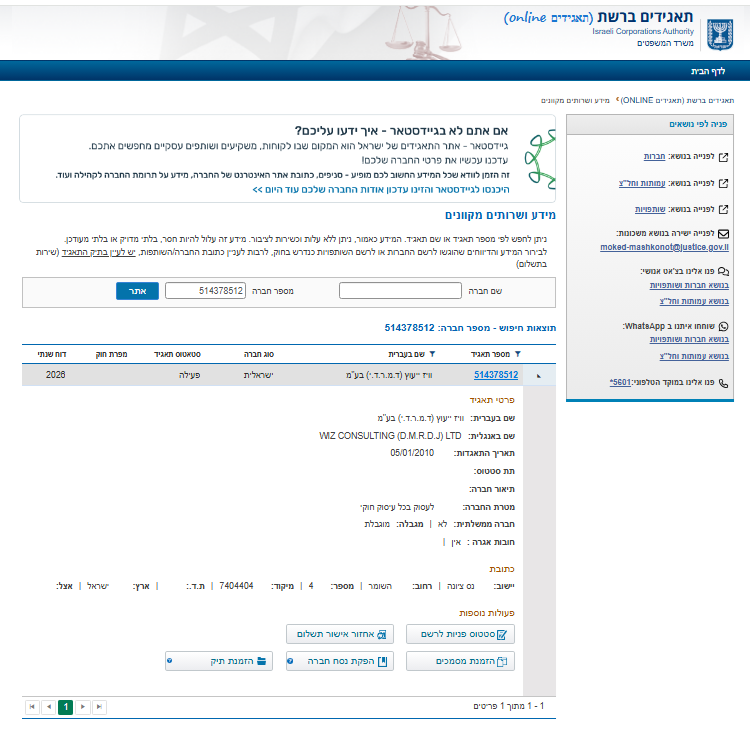The image size is (750, 730).
Task: Open the לדף הבית navigation item
Action: pos(708,71)
